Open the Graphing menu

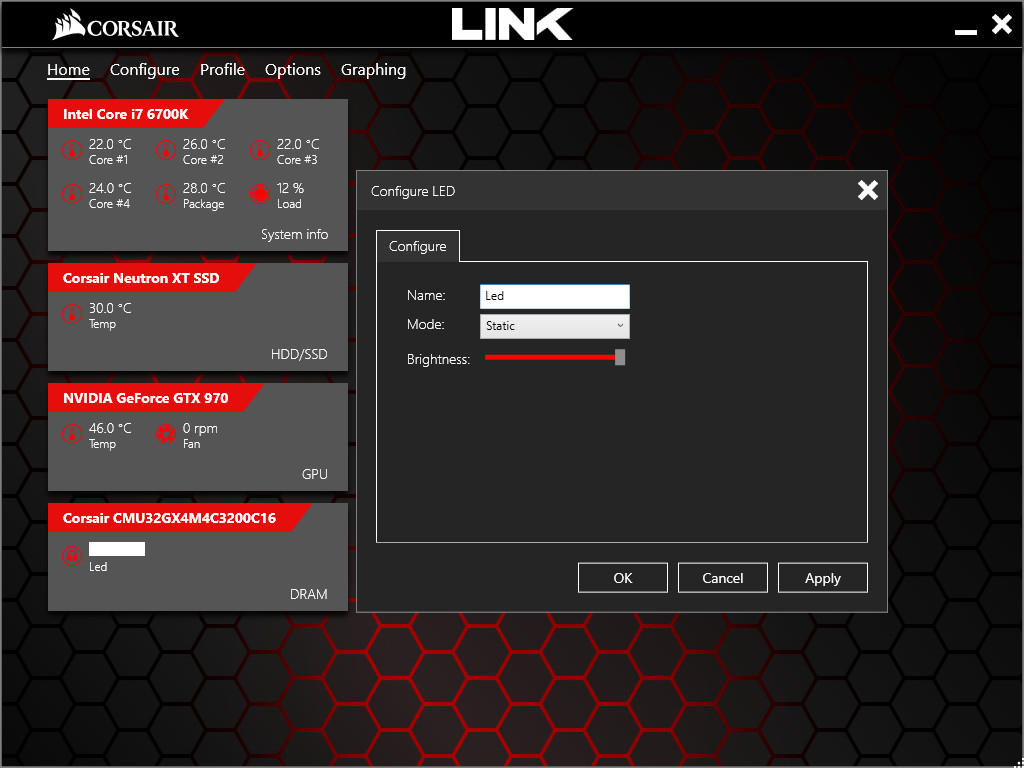[x=374, y=70]
